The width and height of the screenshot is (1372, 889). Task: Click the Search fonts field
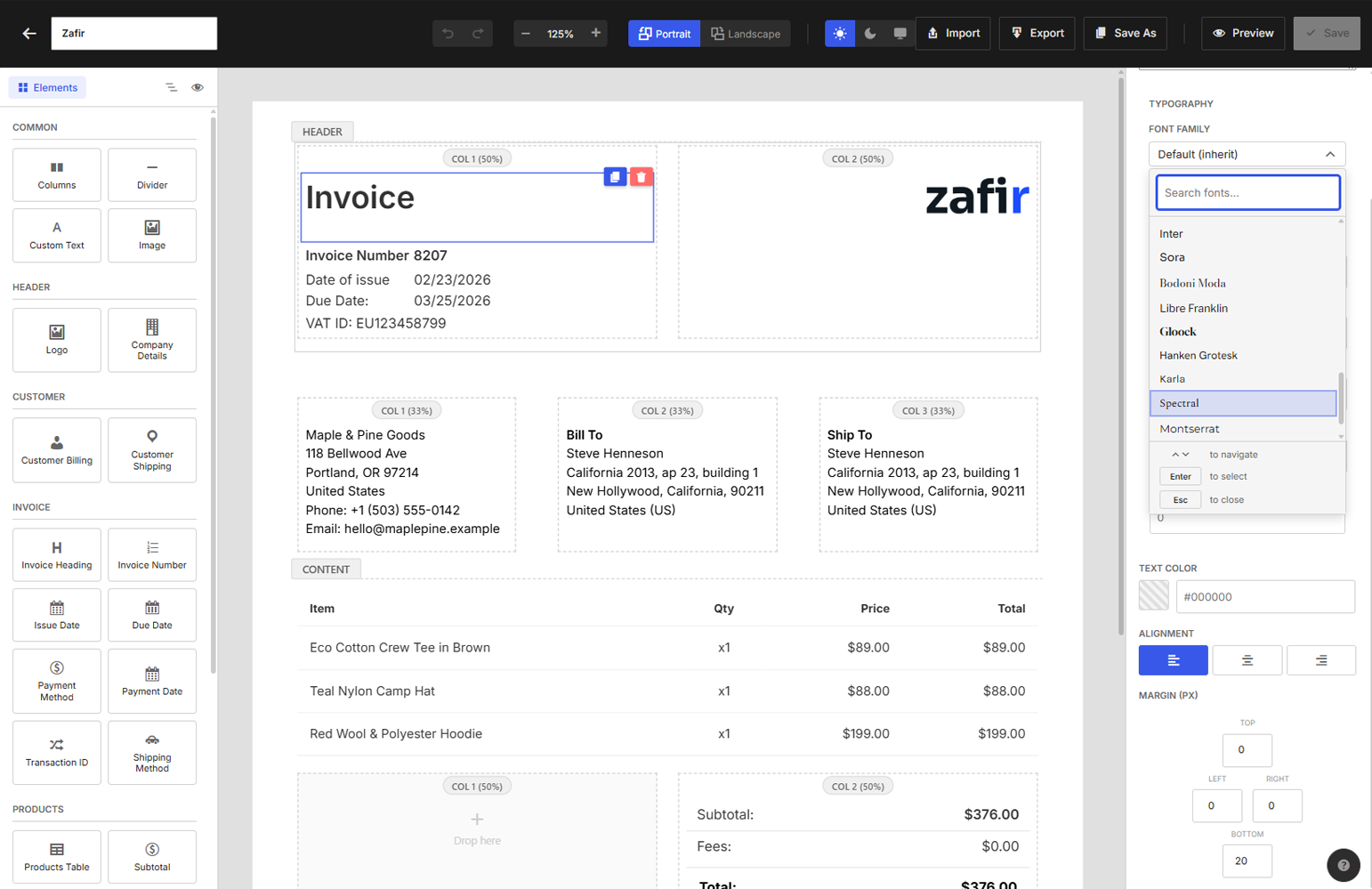point(1247,192)
